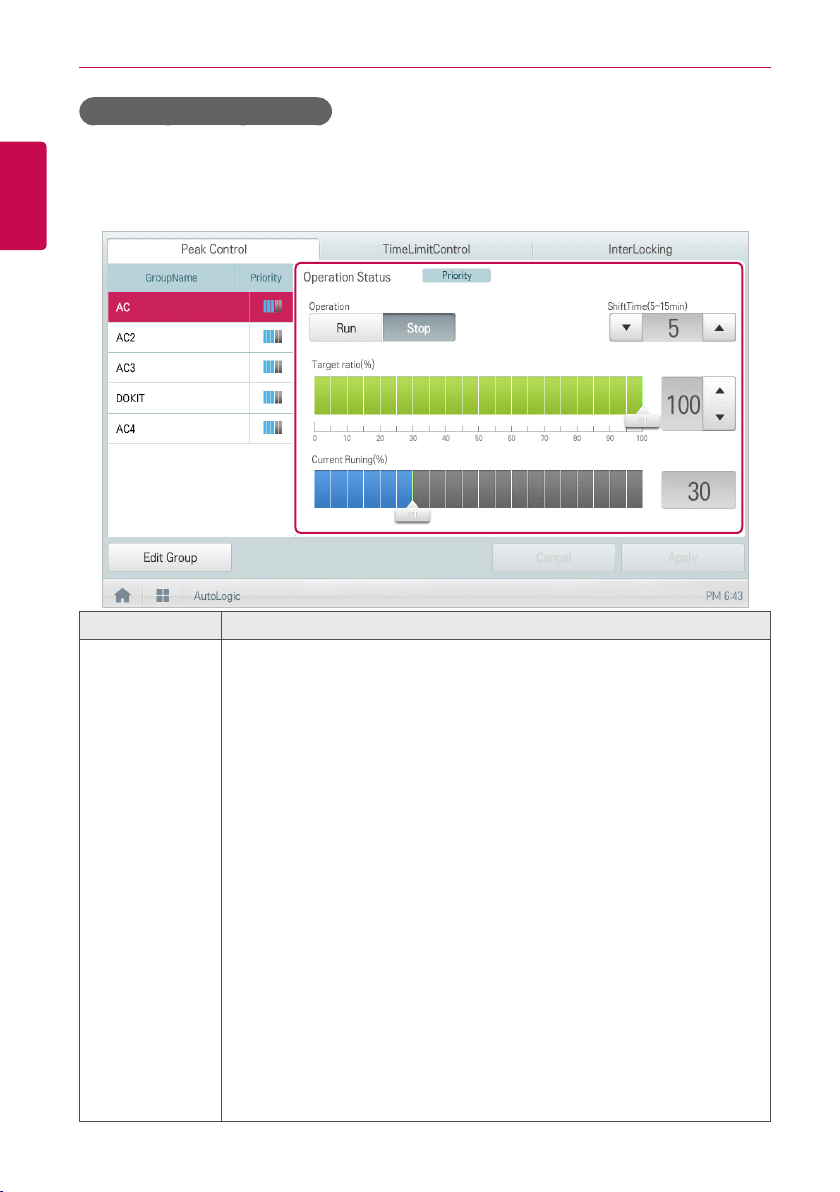
Task: Click the Priority column header
Action: pyautogui.click(x=266, y=278)
